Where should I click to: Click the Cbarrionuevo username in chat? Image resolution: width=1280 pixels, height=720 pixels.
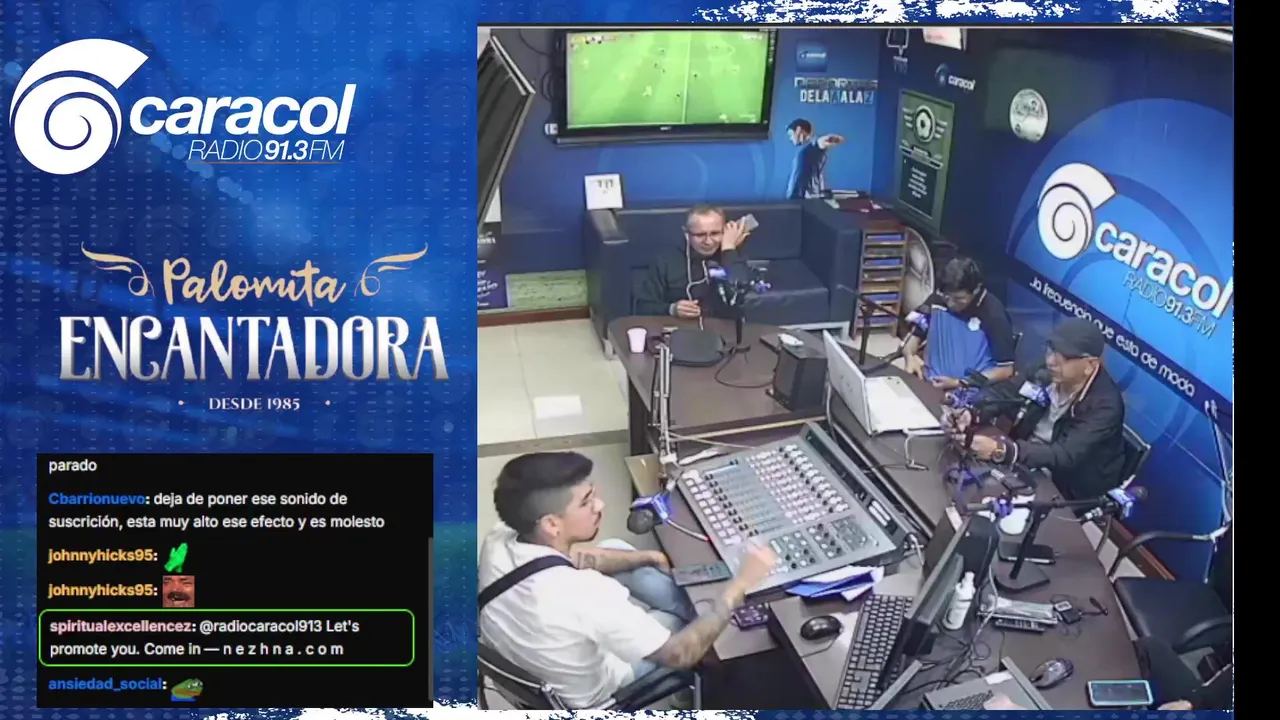point(98,498)
